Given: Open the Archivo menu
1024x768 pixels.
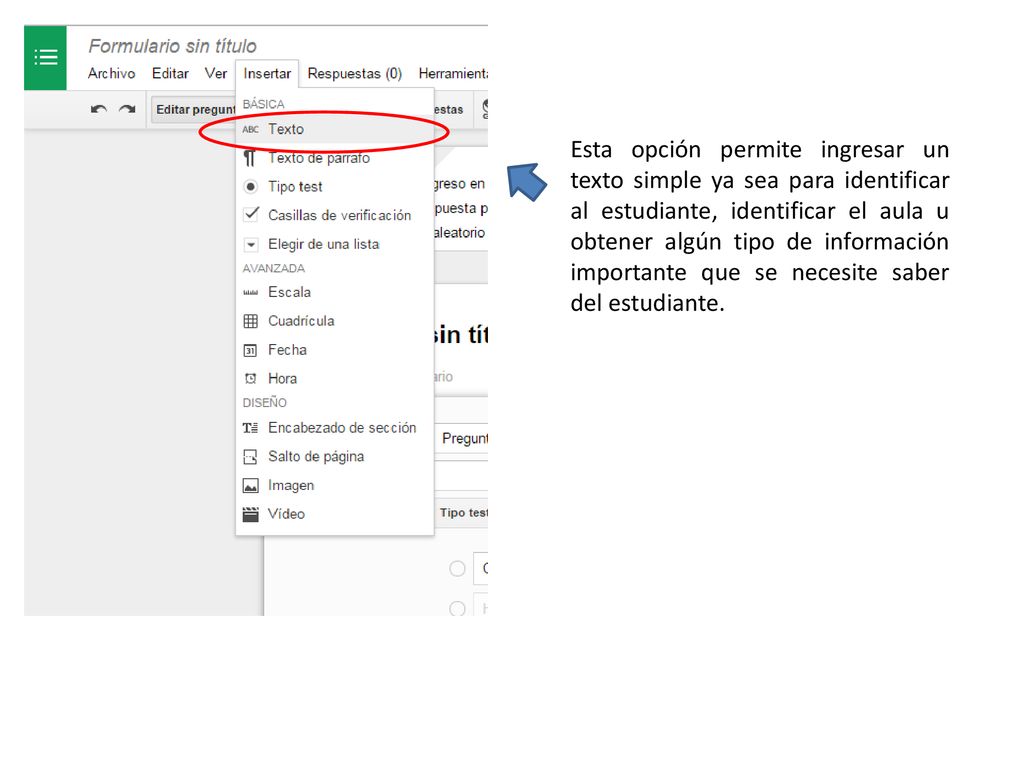Looking at the screenshot, I should pyautogui.click(x=112, y=73).
